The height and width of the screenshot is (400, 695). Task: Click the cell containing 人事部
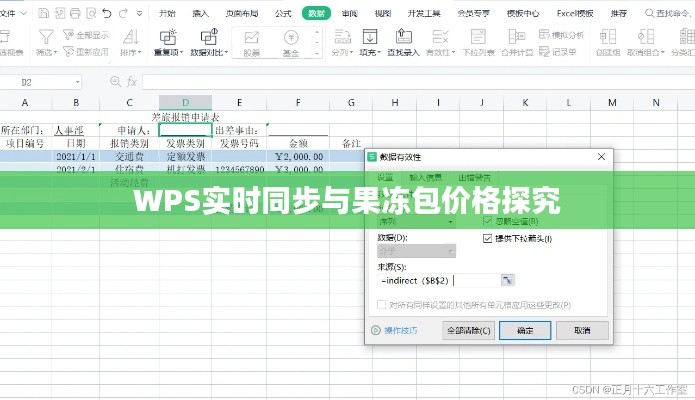pos(76,130)
